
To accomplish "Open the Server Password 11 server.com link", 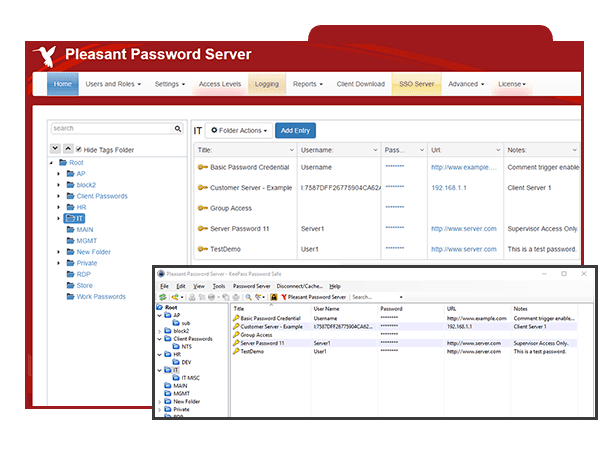I will pos(464,228).
